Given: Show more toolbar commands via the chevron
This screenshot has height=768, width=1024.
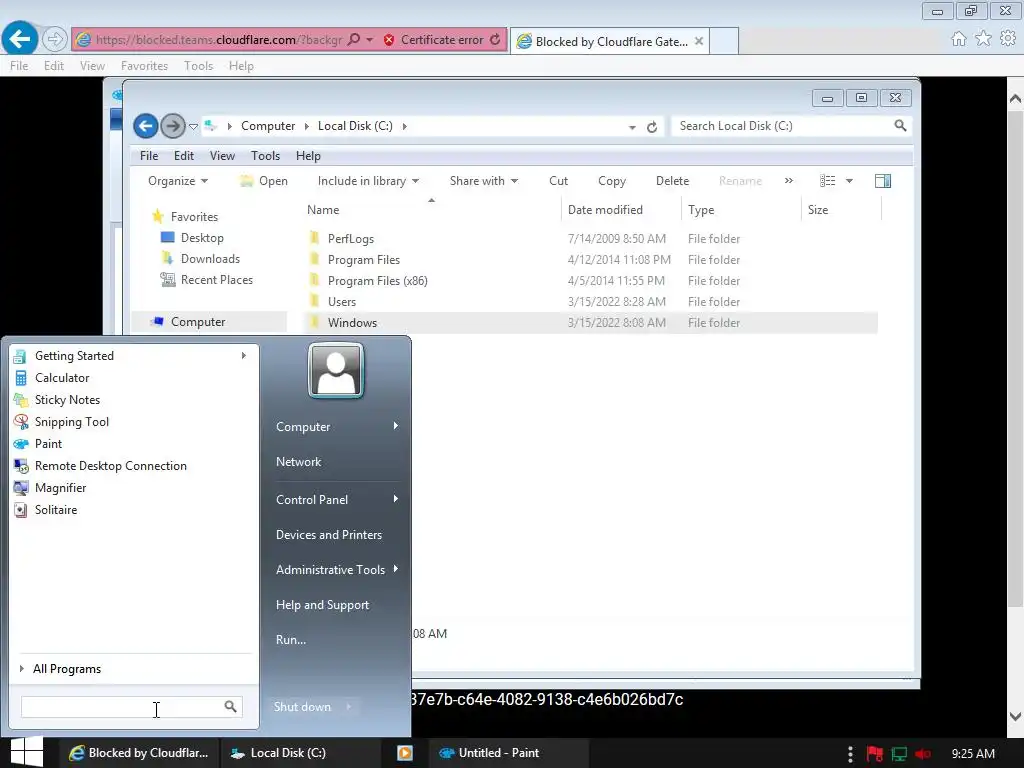Looking at the screenshot, I should (789, 181).
